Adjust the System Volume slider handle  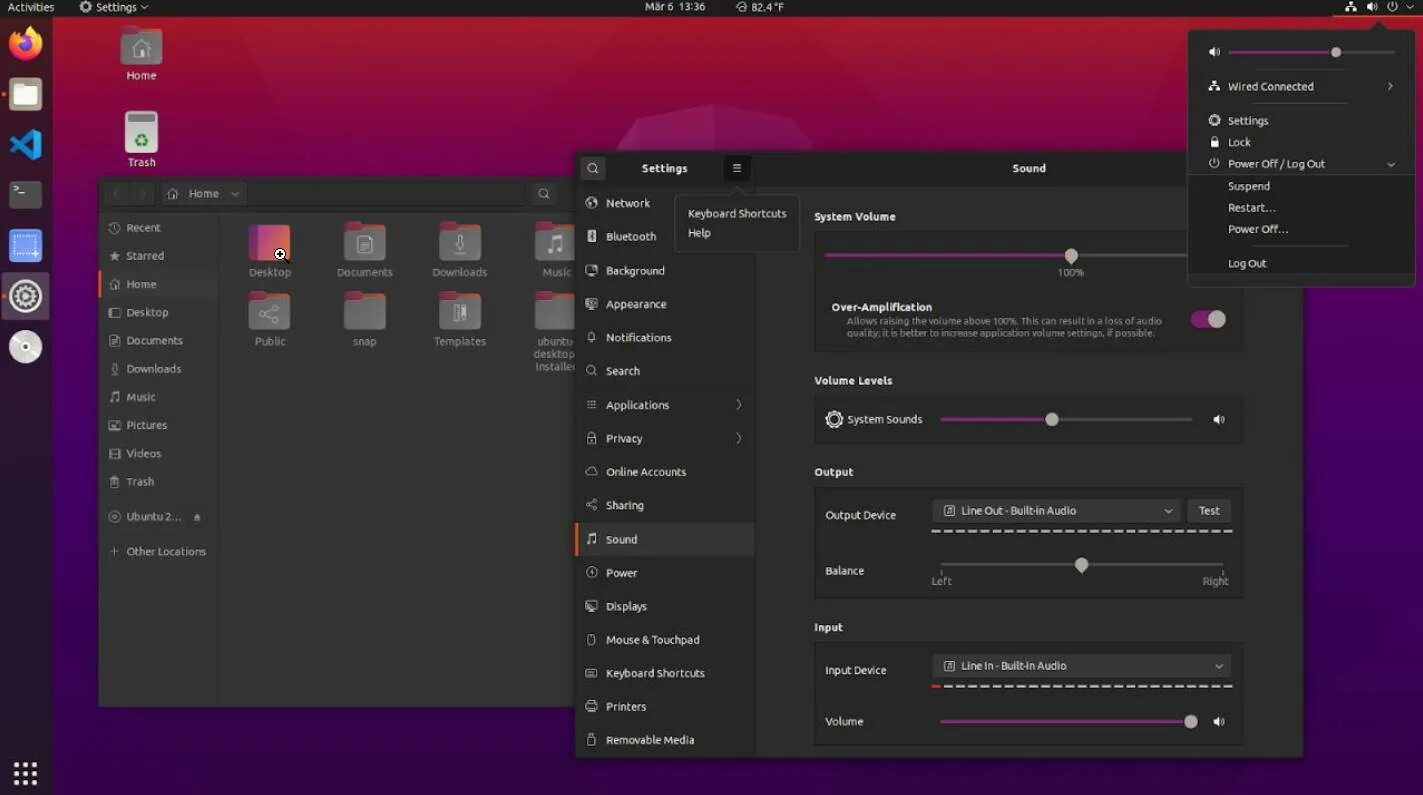[x=1071, y=256]
